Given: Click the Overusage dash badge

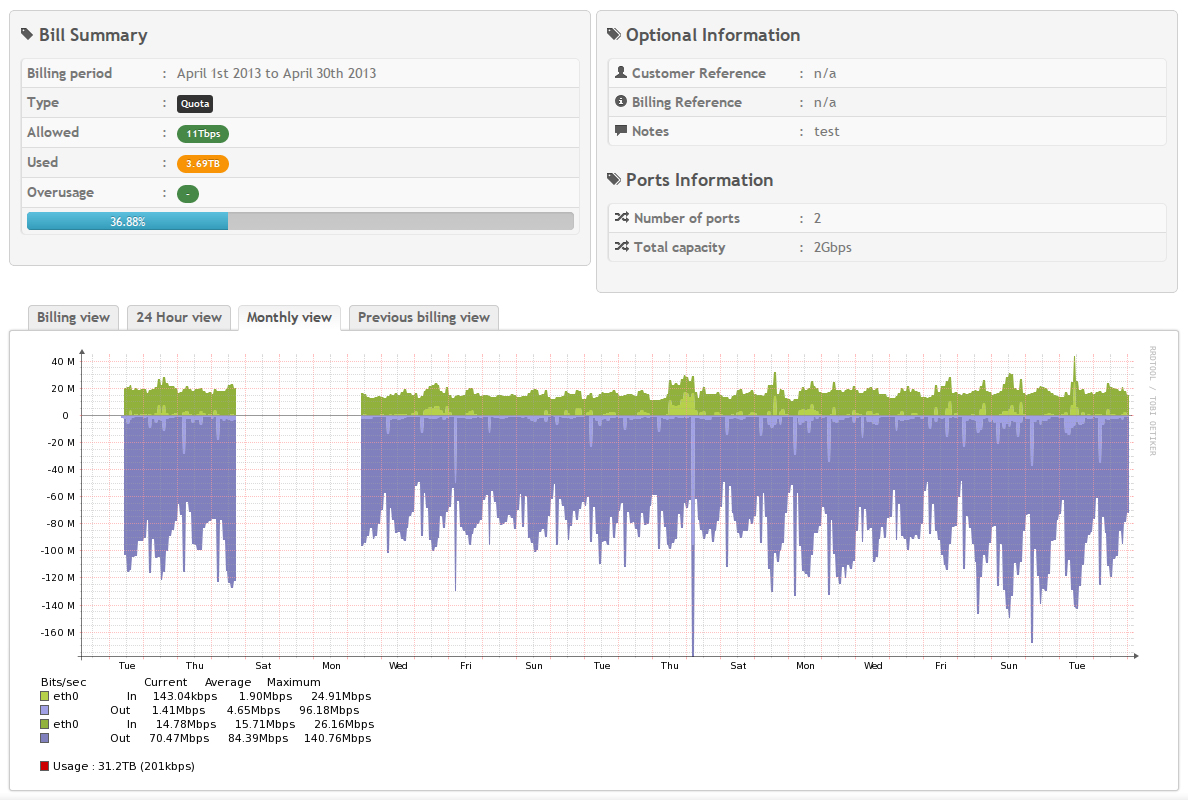Looking at the screenshot, I should pyautogui.click(x=188, y=193).
